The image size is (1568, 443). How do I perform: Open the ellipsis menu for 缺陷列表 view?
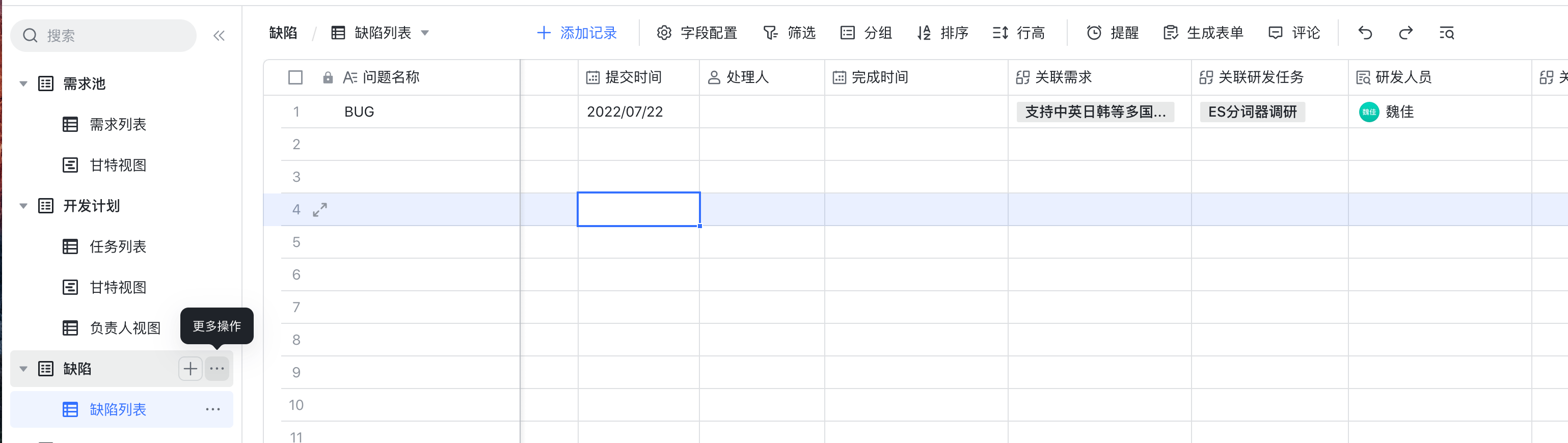213,409
